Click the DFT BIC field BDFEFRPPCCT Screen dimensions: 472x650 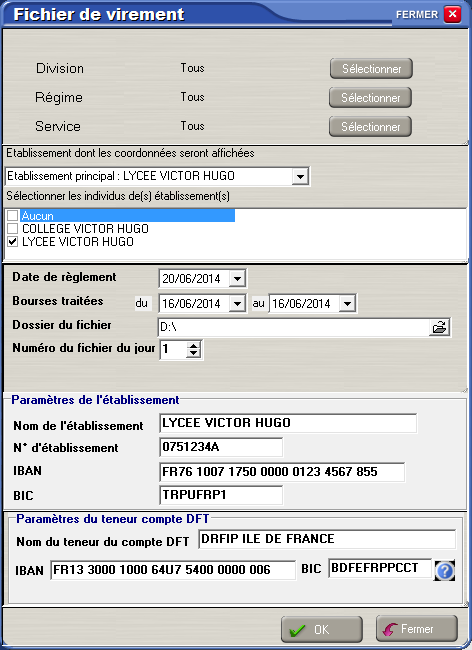[380, 568]
